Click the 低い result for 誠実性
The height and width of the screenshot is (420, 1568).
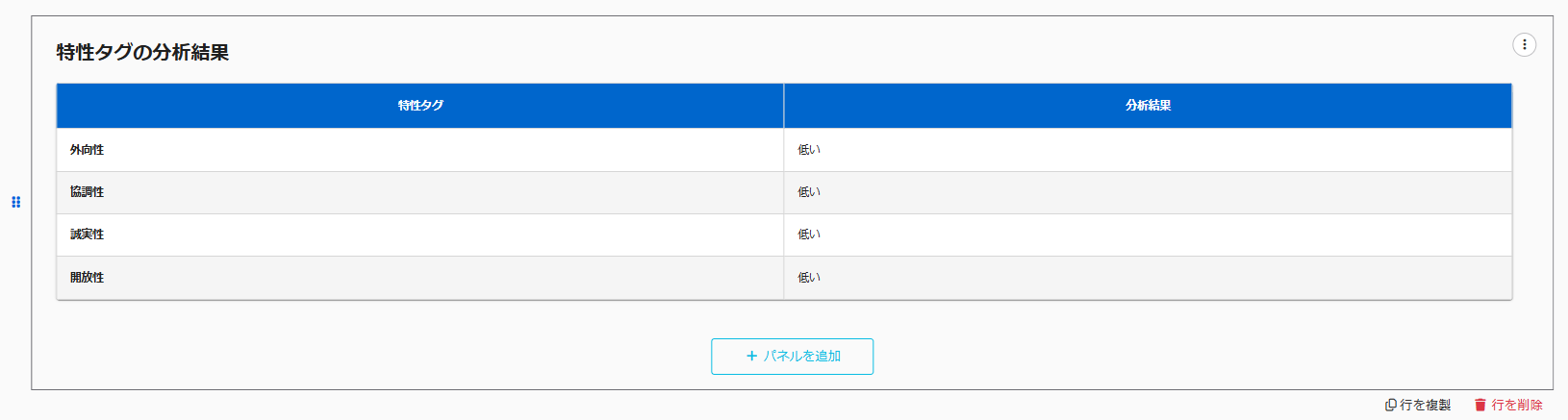809,235
